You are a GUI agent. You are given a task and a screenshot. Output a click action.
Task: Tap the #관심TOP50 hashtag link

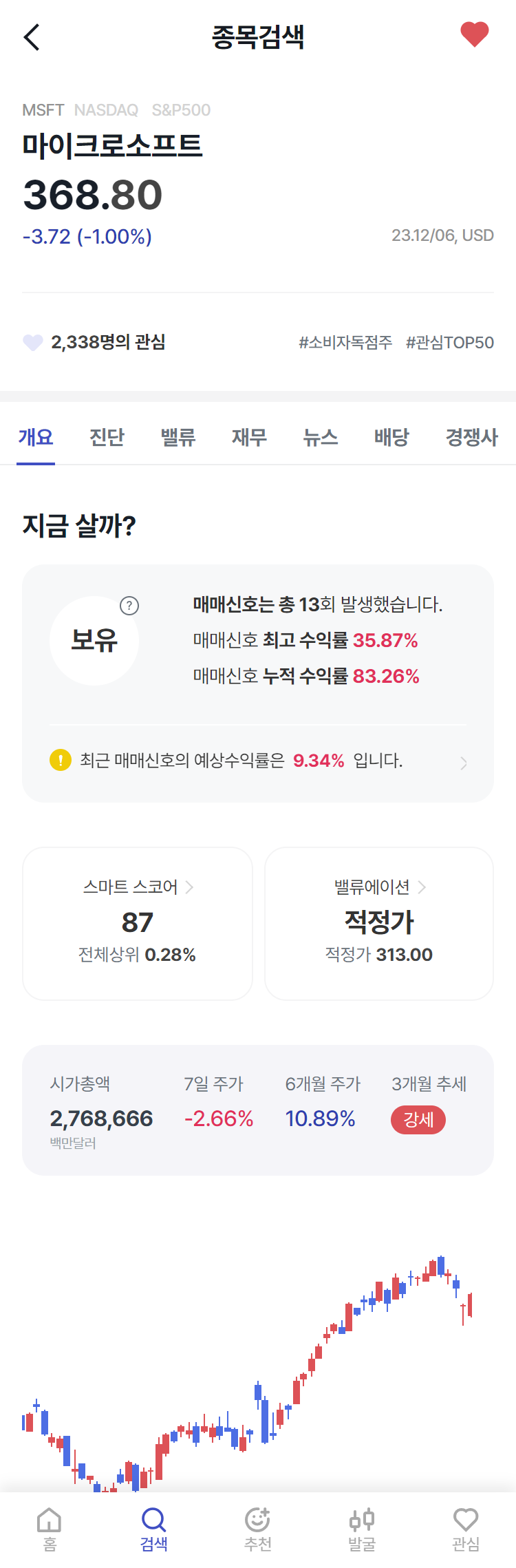click(x=450, y=342)
